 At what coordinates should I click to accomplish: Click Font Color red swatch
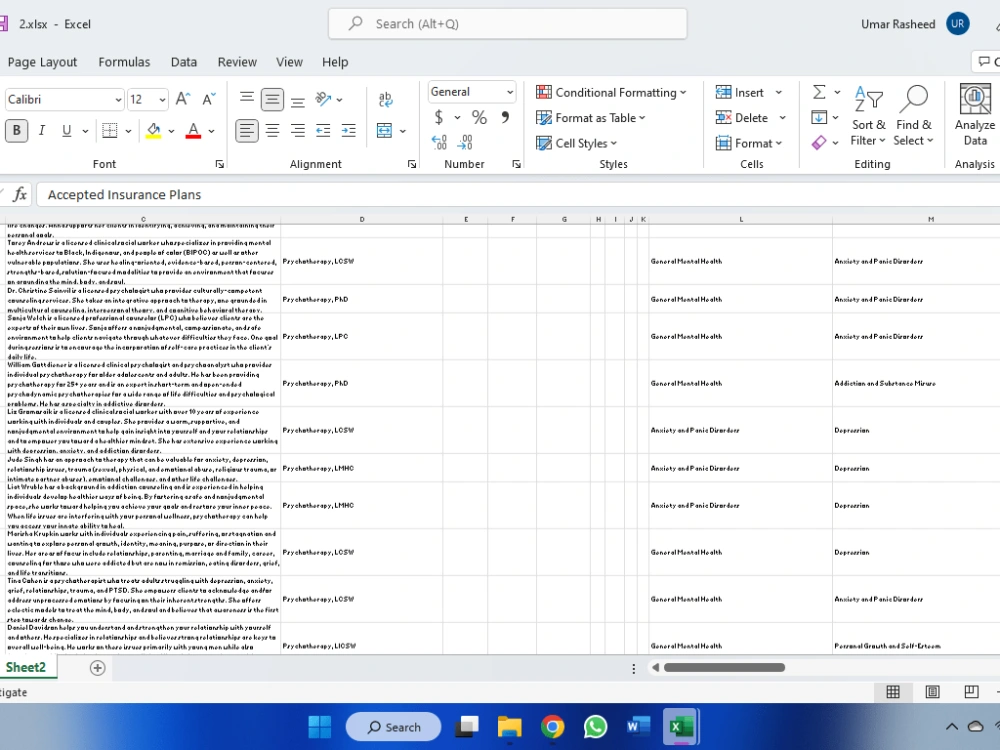(x=193, y=131)
